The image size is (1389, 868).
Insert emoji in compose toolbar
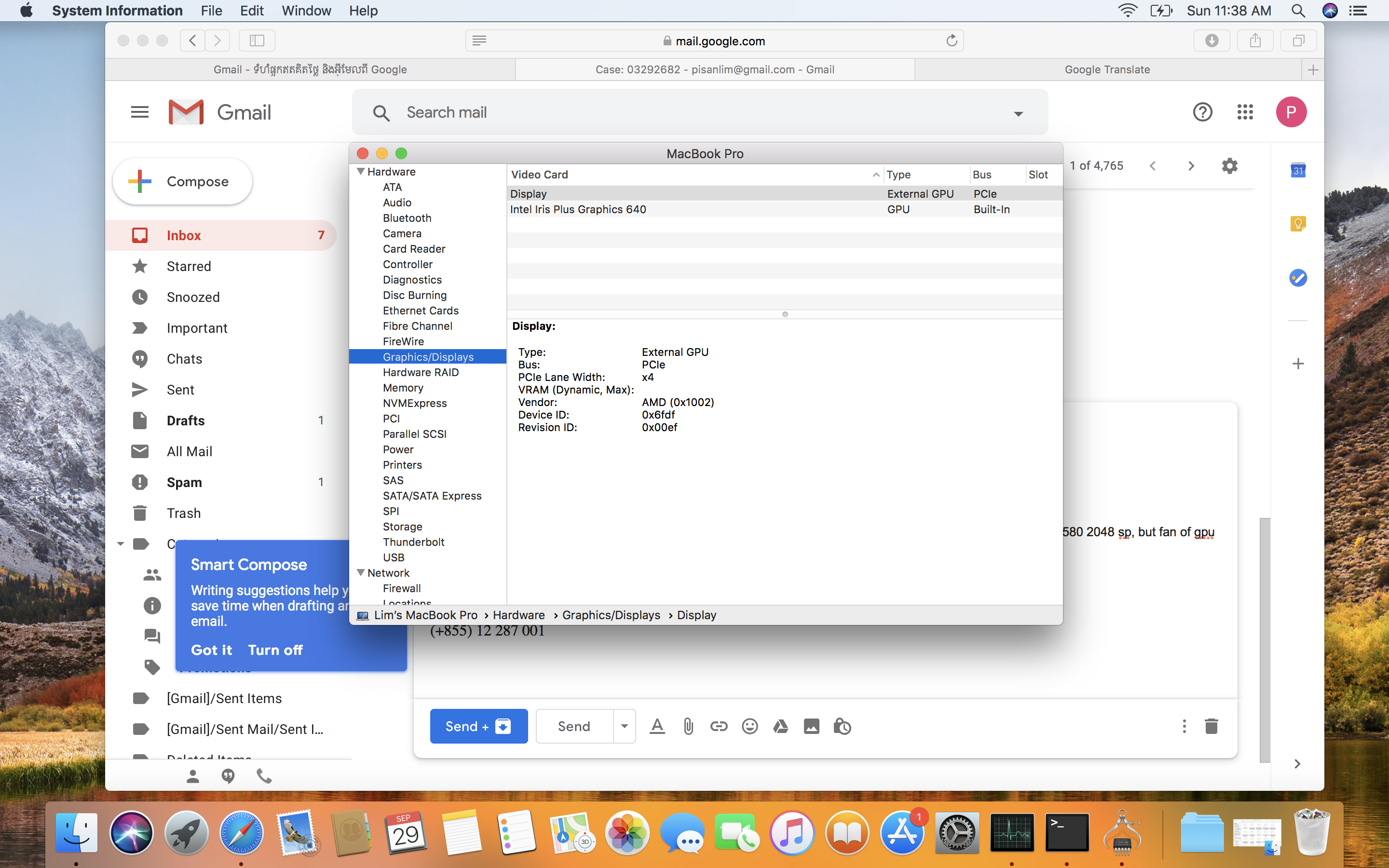coord(749,726)
